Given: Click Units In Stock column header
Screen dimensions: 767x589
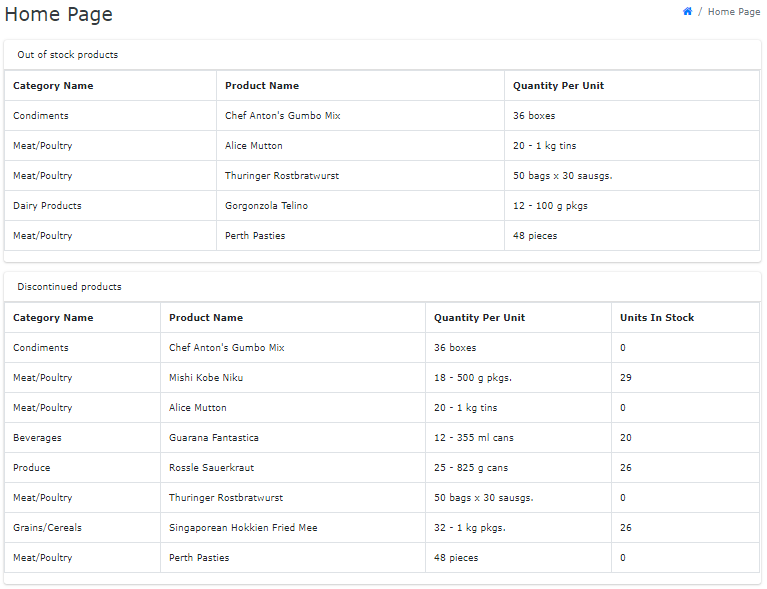Looking at the screenshot, I should pyautogui.click(x=657, y=317).
